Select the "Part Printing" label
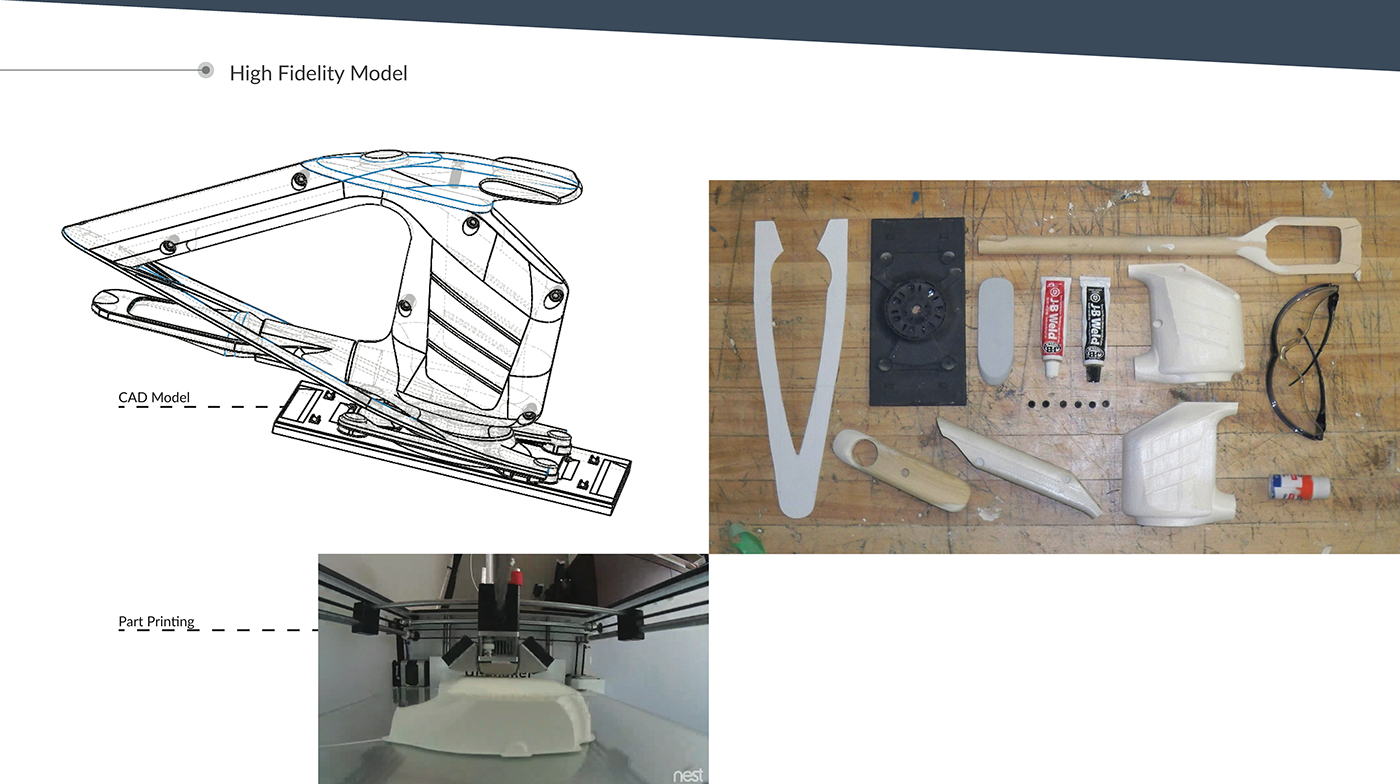This screenshot has width=1400, height=784. pos(156,622)
